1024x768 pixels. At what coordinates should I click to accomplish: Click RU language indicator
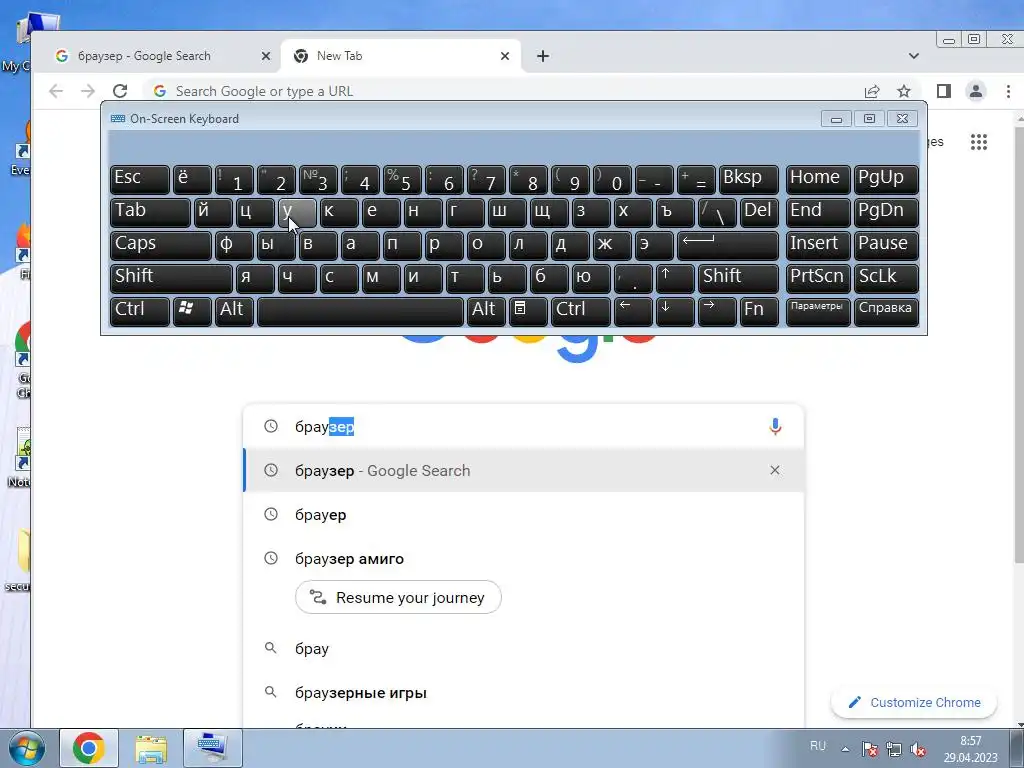coord(818,746)
